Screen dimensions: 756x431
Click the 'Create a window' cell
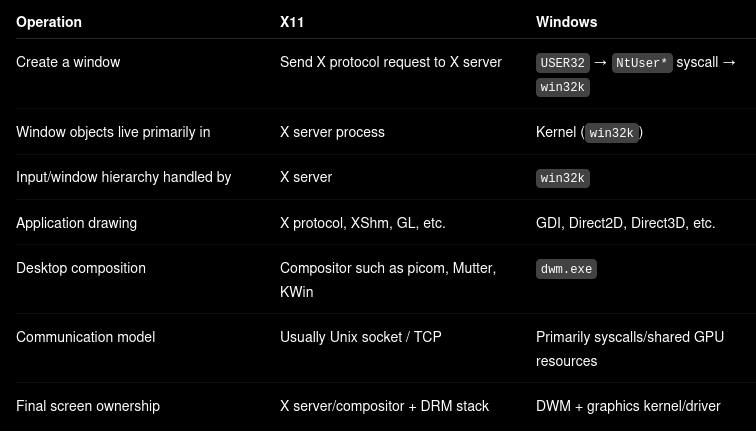[68, 62]
